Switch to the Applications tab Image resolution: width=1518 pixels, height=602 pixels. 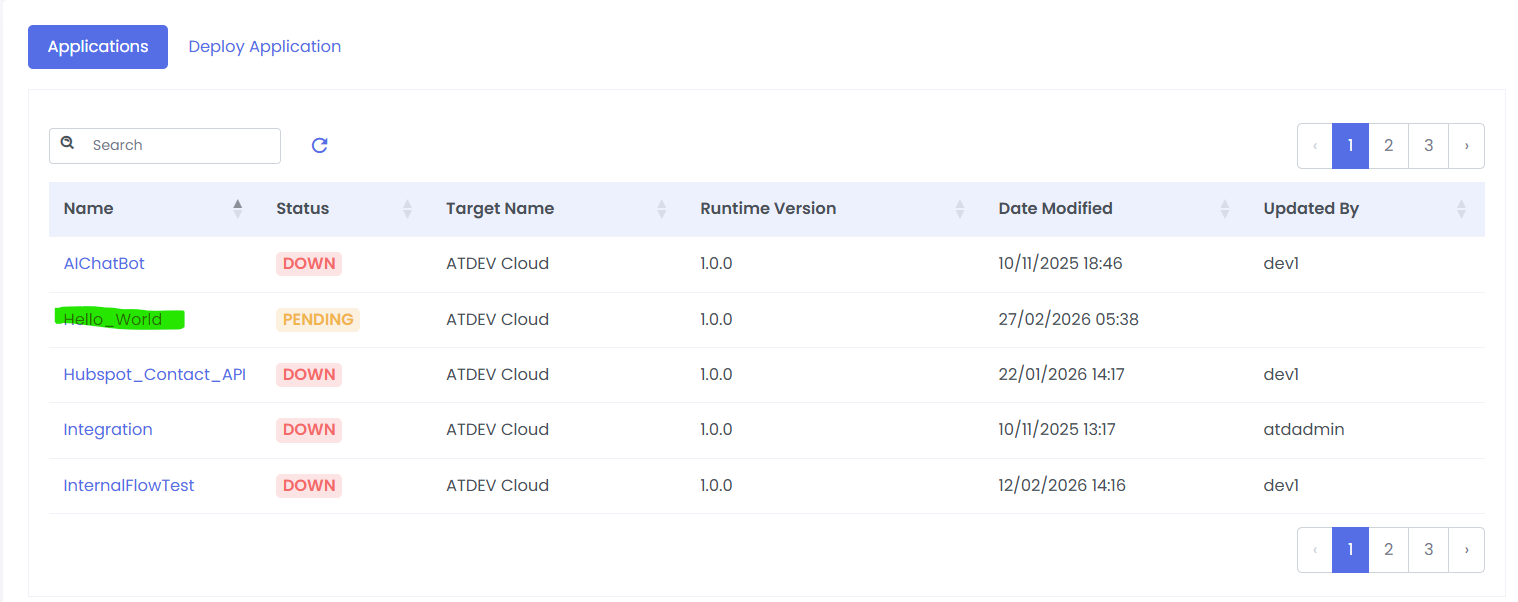(x=98, y=47)
